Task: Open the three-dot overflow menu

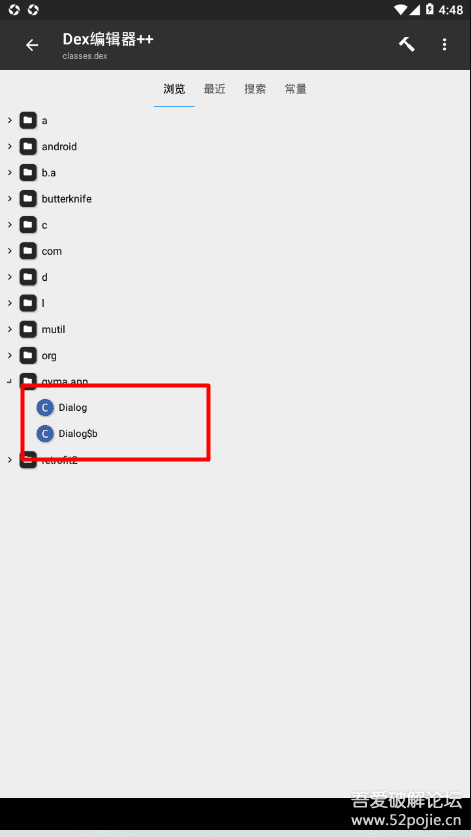Action: (444, 45)
